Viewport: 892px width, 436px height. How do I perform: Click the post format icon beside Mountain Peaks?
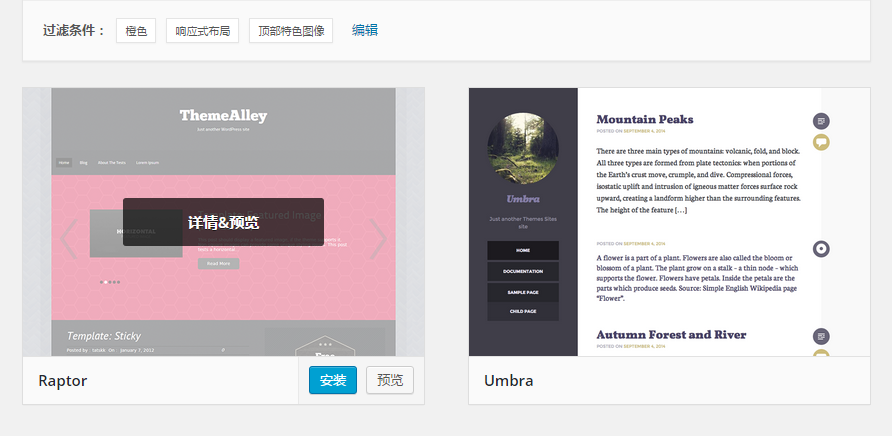821,121
